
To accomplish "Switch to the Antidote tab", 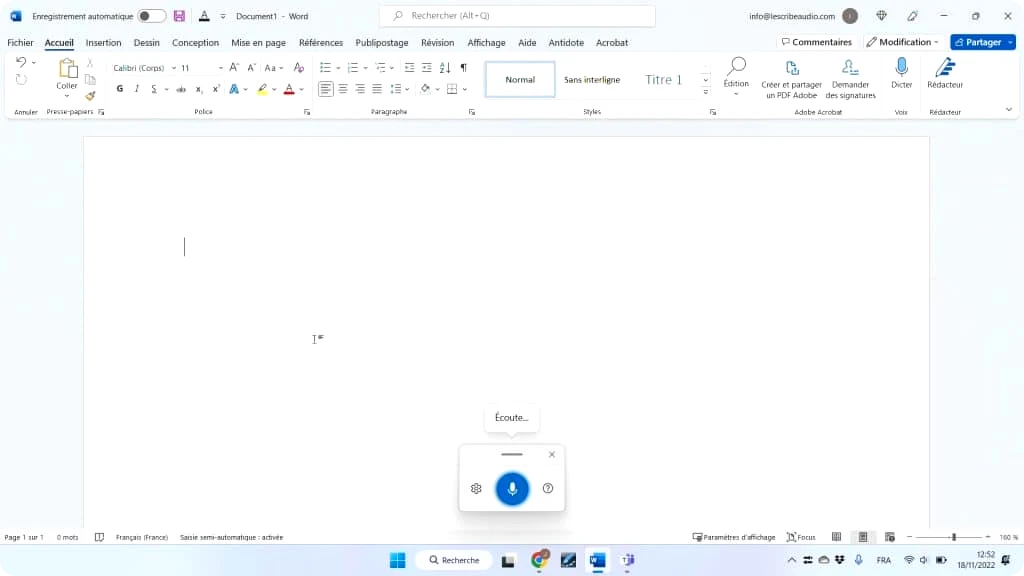I will point(566,42).
